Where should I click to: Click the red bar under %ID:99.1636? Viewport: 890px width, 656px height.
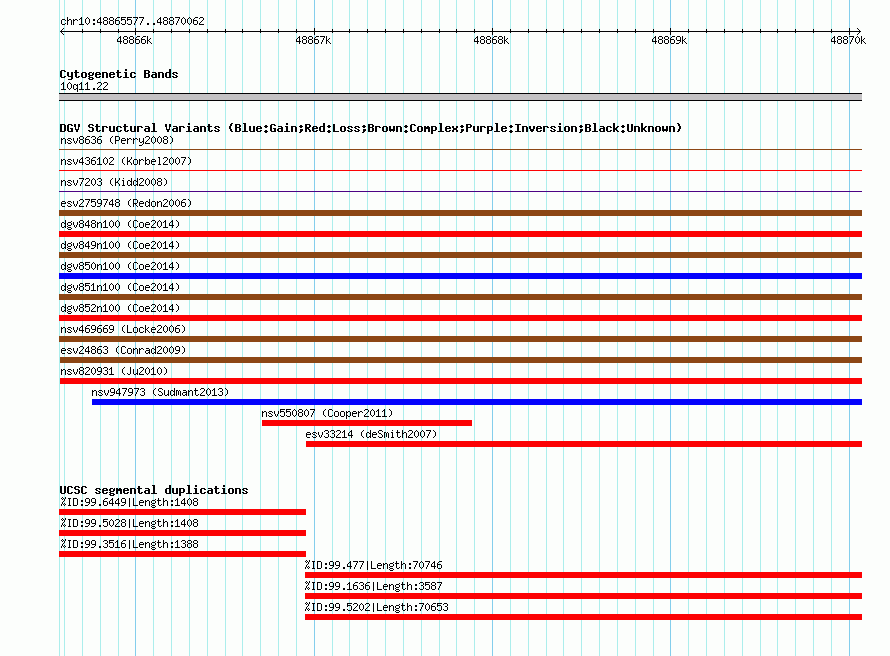click(583, 596)
